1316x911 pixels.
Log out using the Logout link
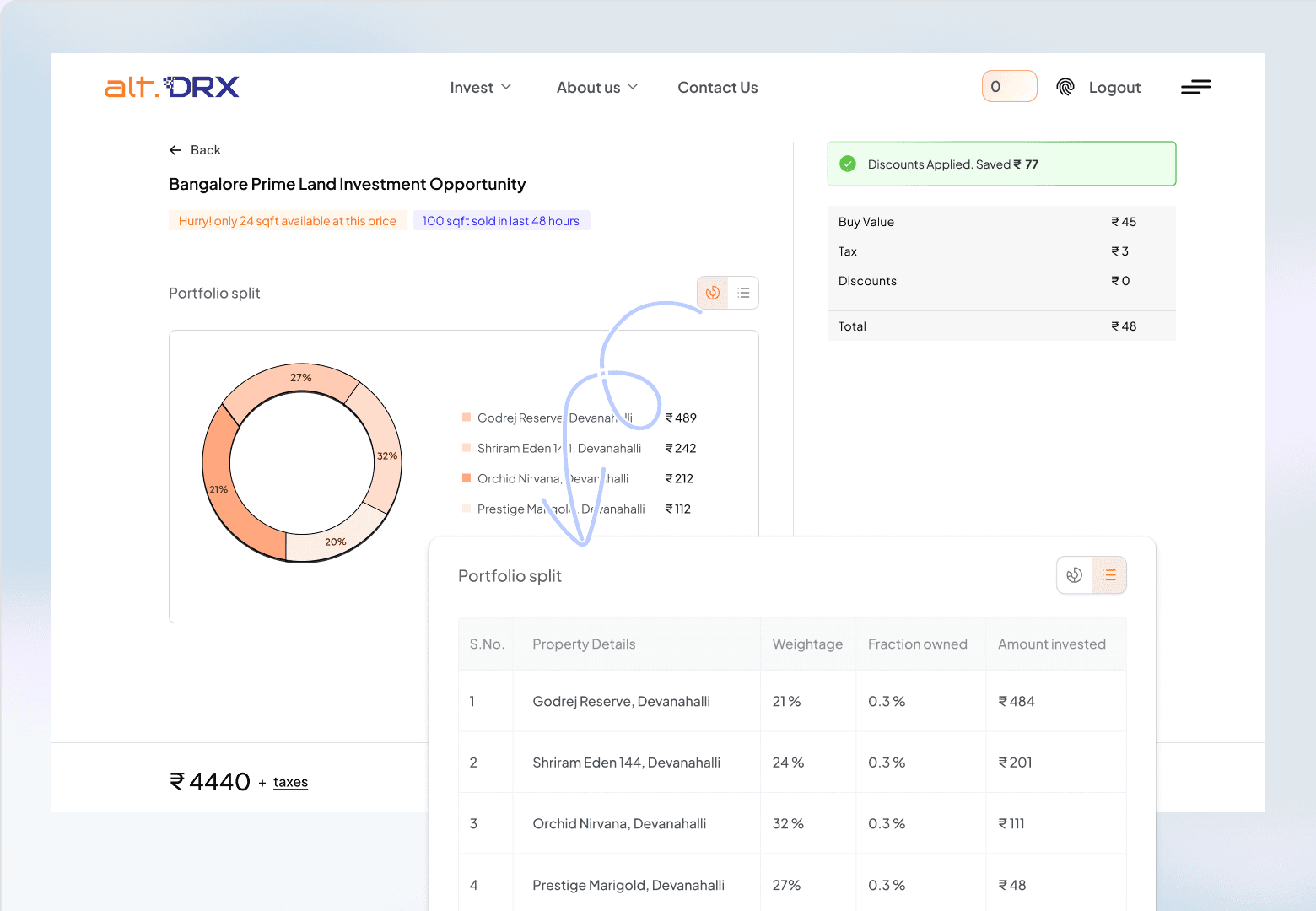[x=1114, y=88]
